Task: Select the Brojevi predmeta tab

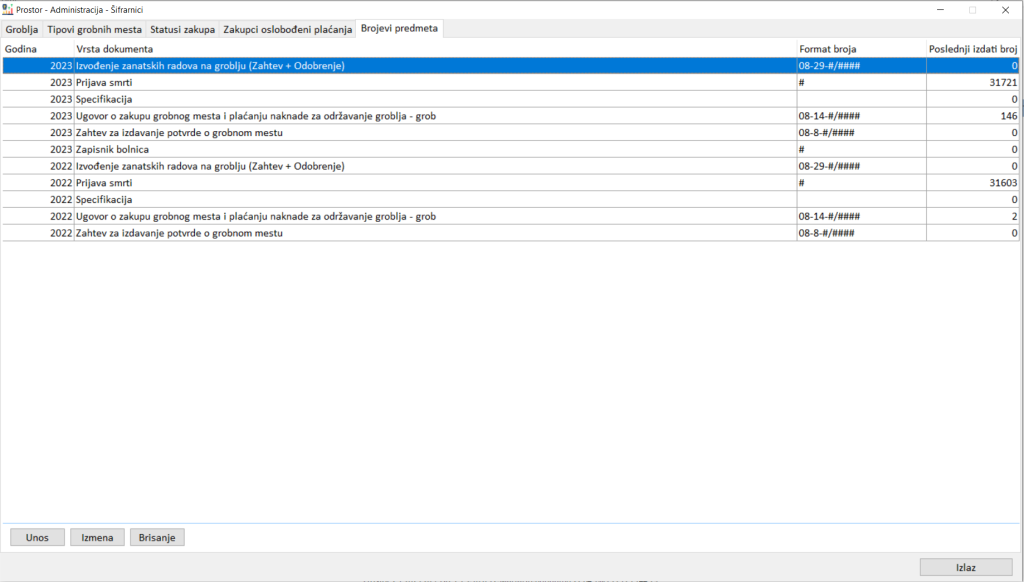Action: pos(400,29)
